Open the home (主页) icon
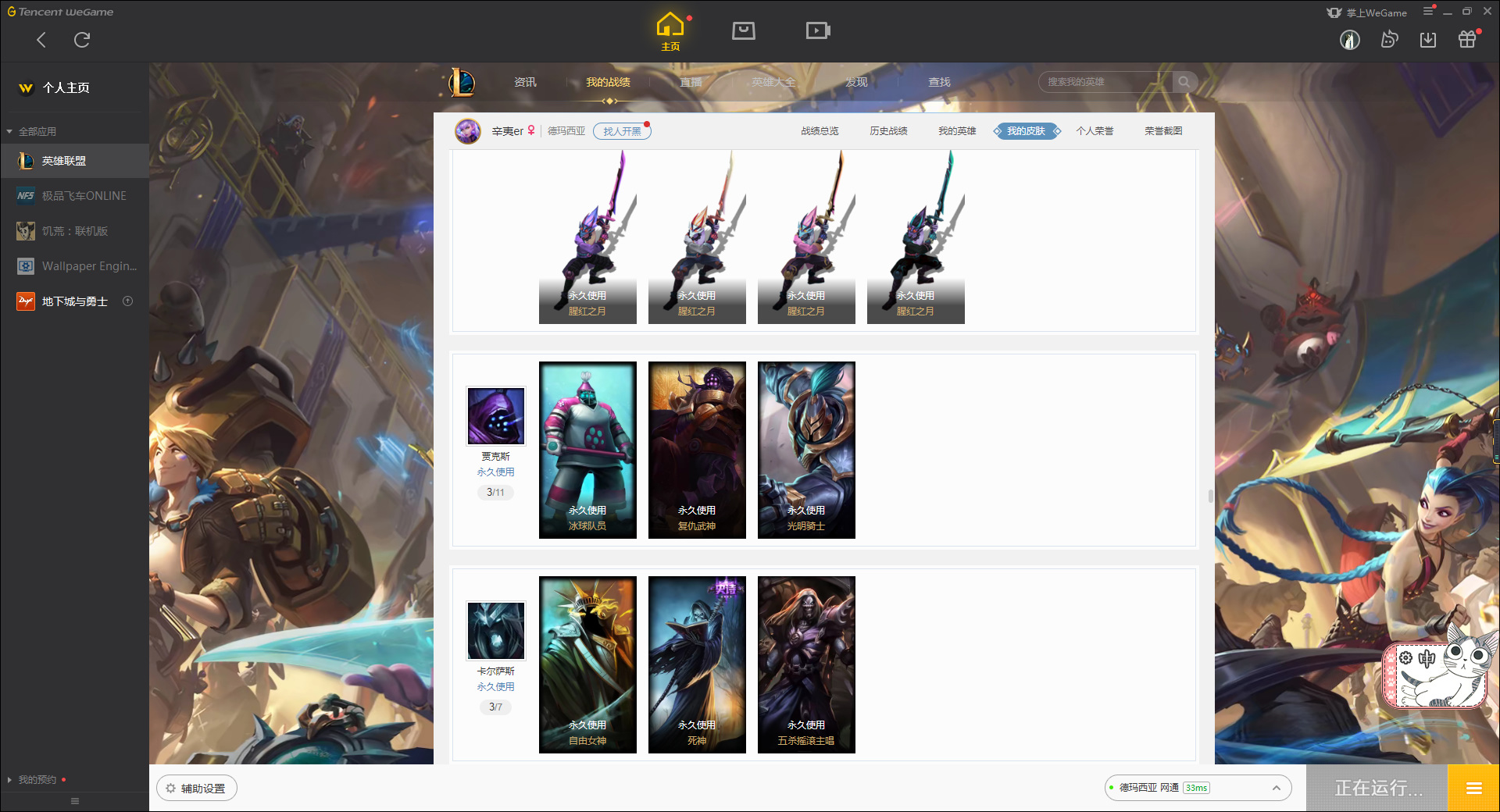Screen dimensions: 1500x812 click(x=670, y=31)
